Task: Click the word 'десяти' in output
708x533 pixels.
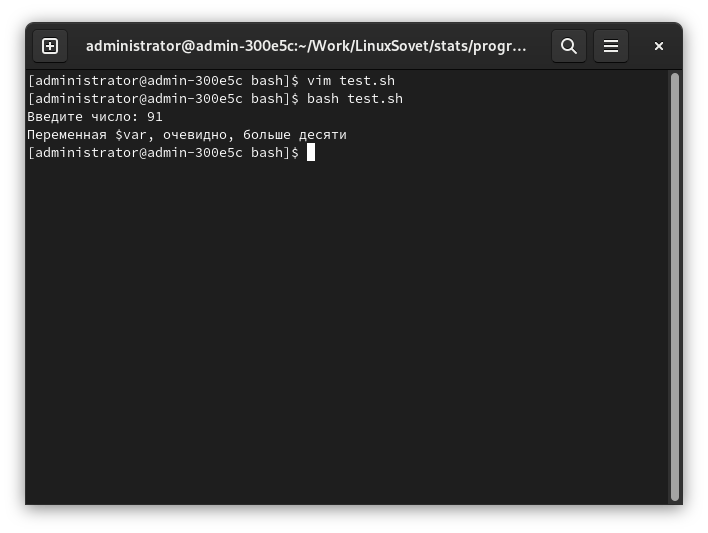Action: click(x=323, y=134)
